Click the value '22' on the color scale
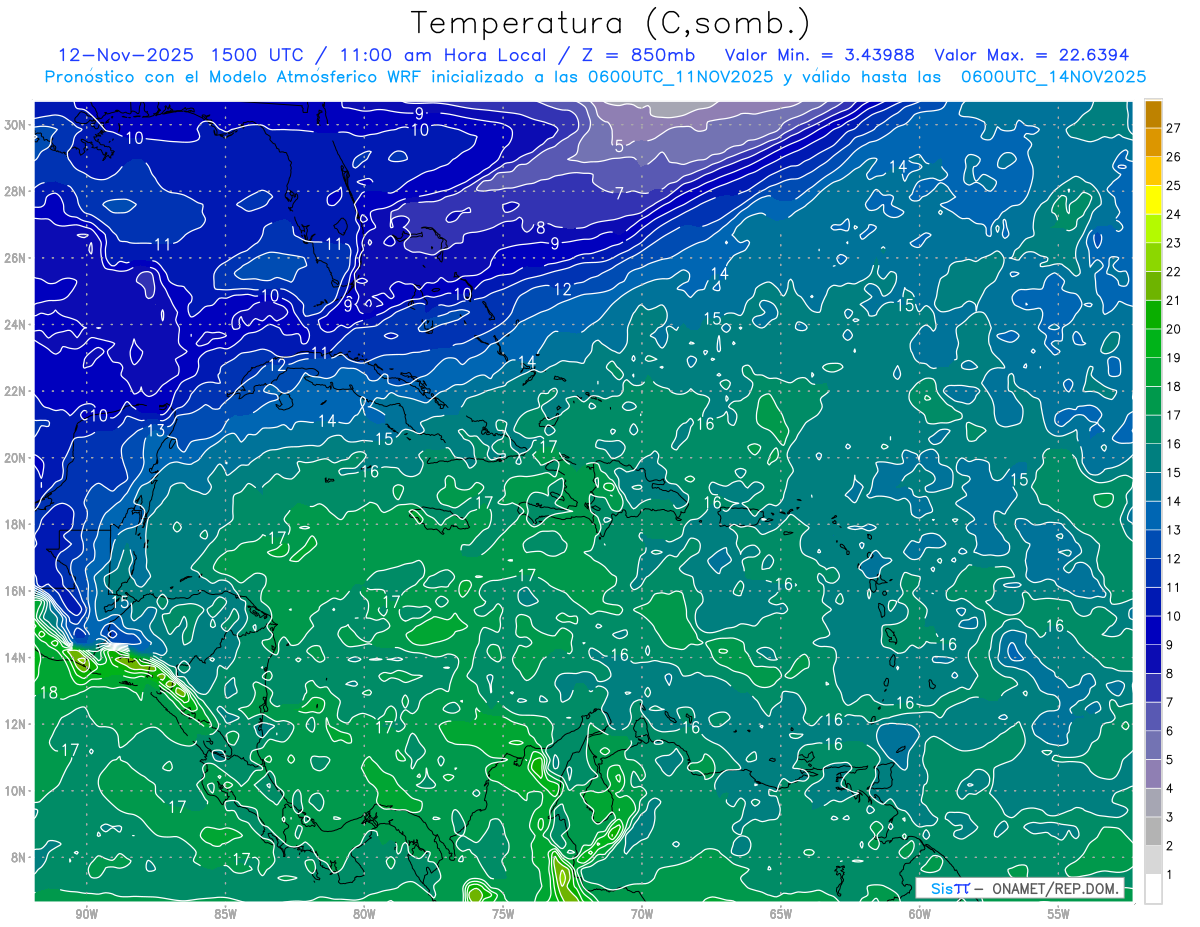The image size is (1200, 927). pos(1173,272)
